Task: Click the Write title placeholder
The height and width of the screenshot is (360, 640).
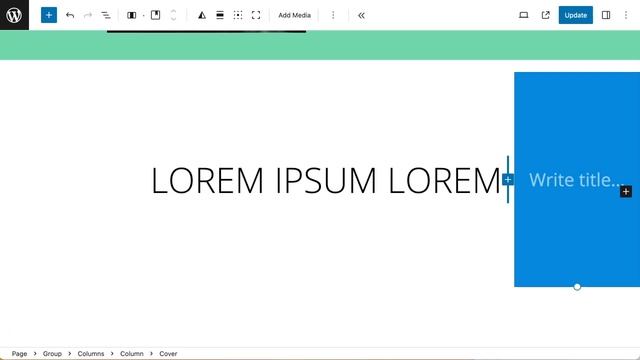Action: (577, 180)
